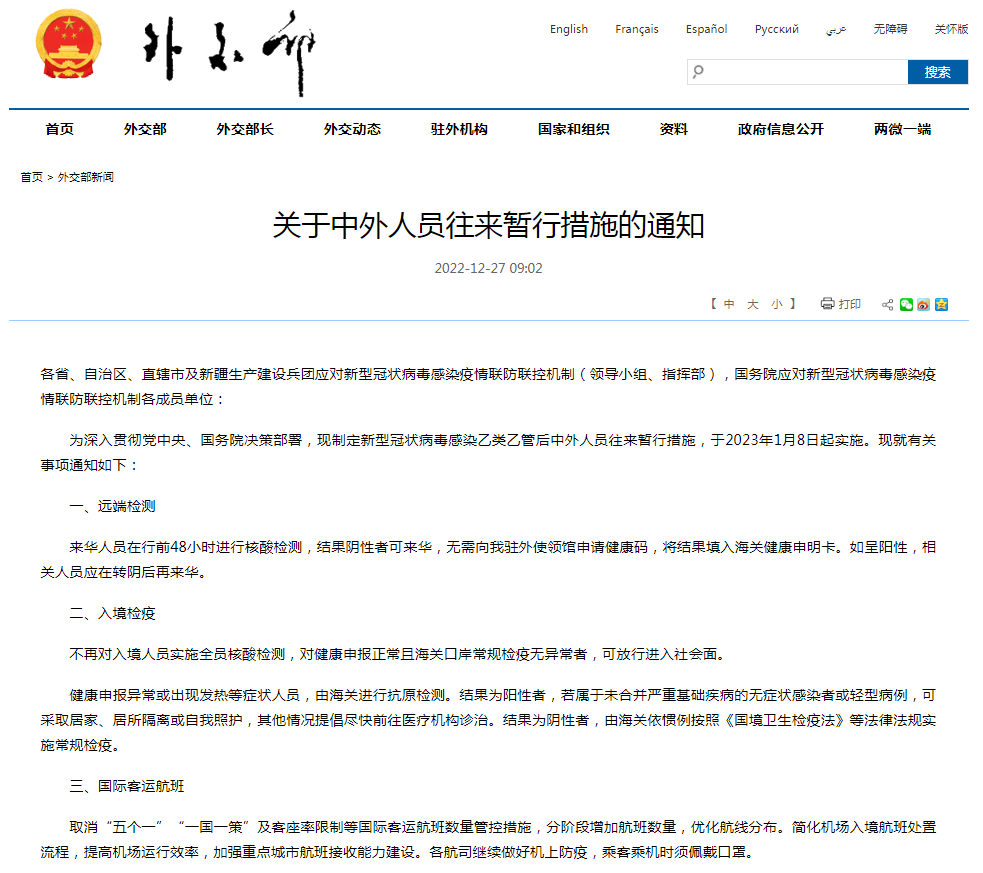This screenshot has width=983, height=873.
Task: Click the printer icon
Action: [x=827, y=304]
